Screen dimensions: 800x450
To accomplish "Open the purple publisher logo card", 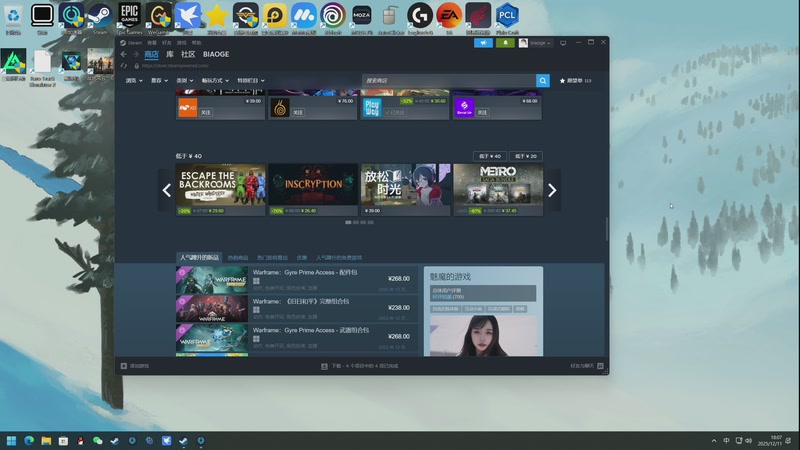I will click(464, 108).
